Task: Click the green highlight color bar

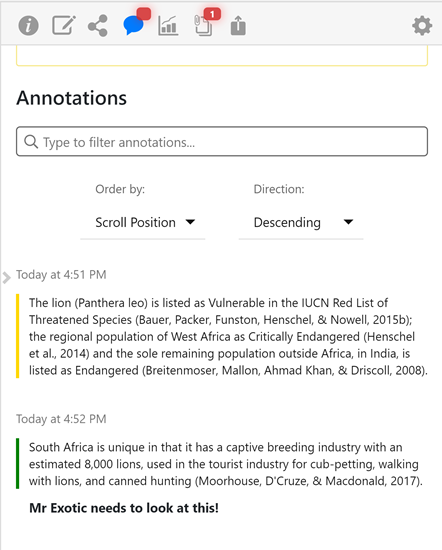Action: coord(18,463)
